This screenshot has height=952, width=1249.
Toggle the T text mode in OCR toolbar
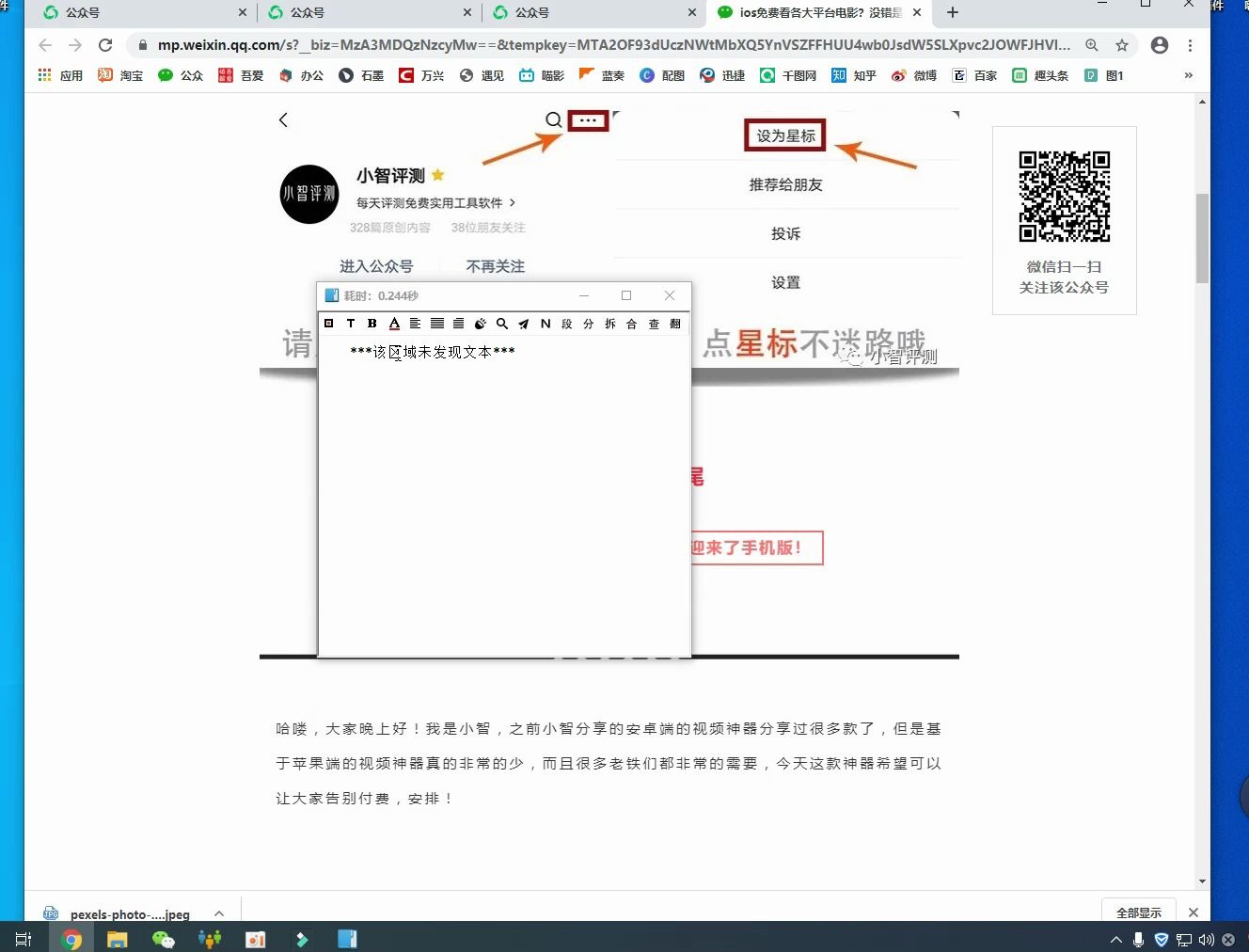pos(351,324)
